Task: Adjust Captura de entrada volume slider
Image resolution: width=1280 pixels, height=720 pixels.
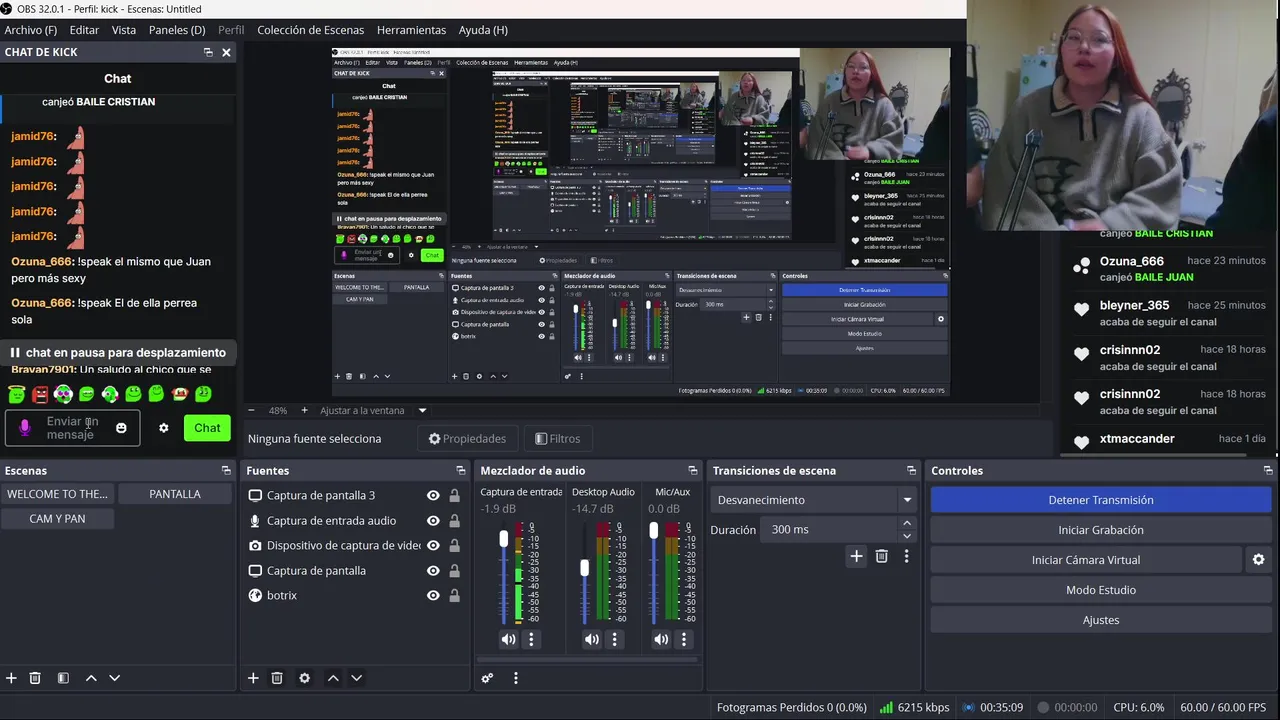Action: click(504, 539)
